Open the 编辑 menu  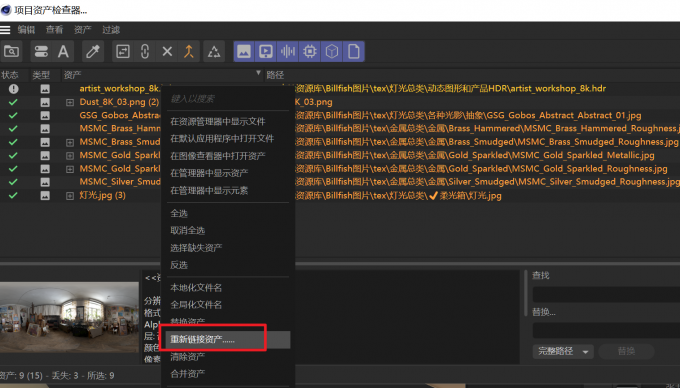(26, 30)
